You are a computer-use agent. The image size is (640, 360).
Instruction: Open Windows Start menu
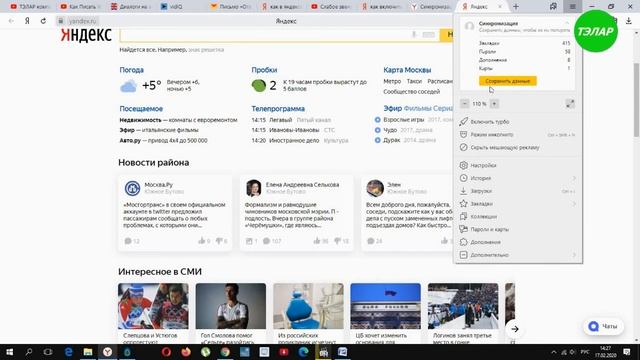9,352
